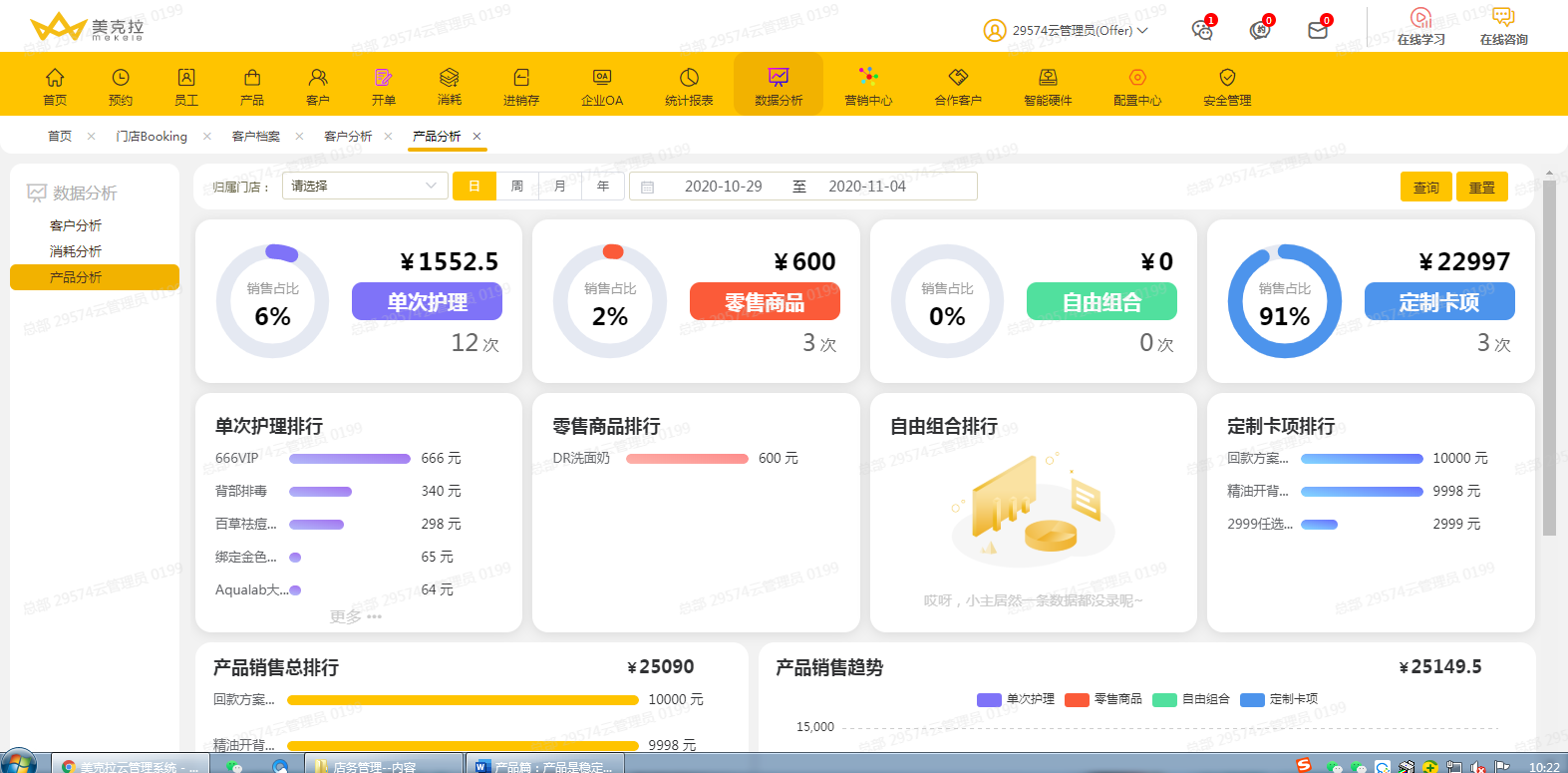Viewport: 1568px width, 773px height.
Task: Switch to the 门店Booking tab
Action: point(152,136)
